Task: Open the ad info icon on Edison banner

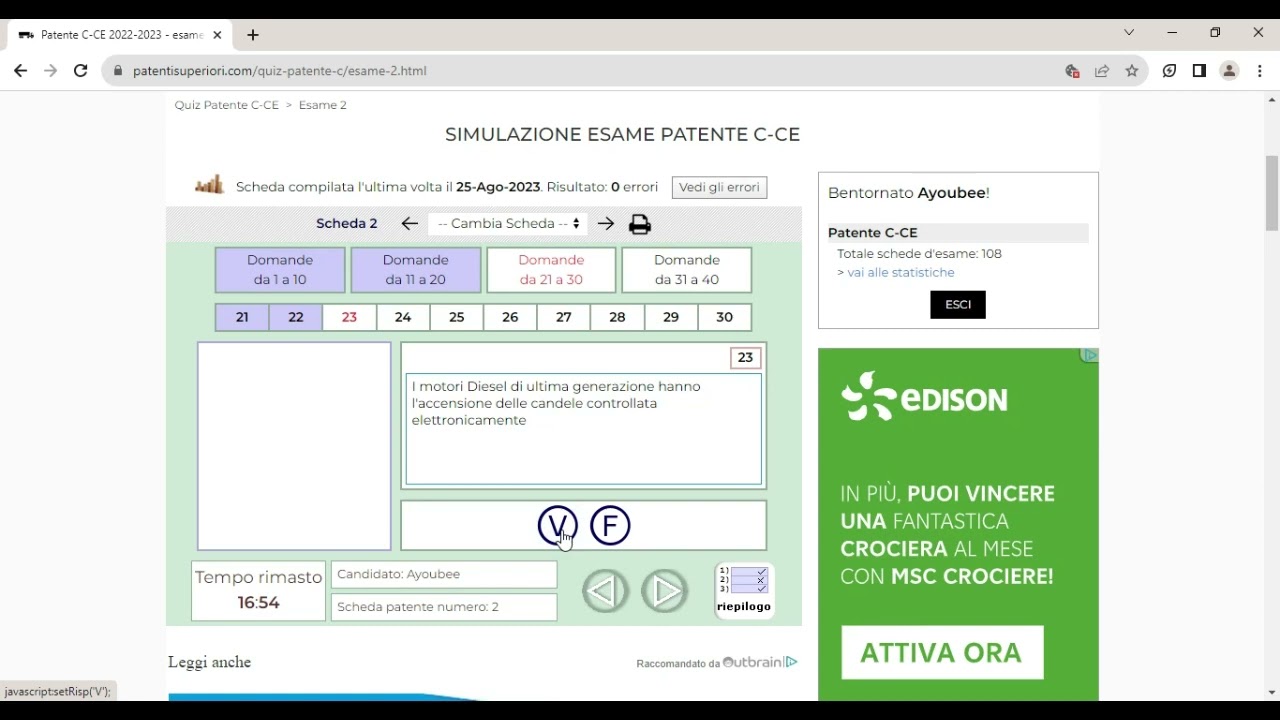Action: 1089,356
